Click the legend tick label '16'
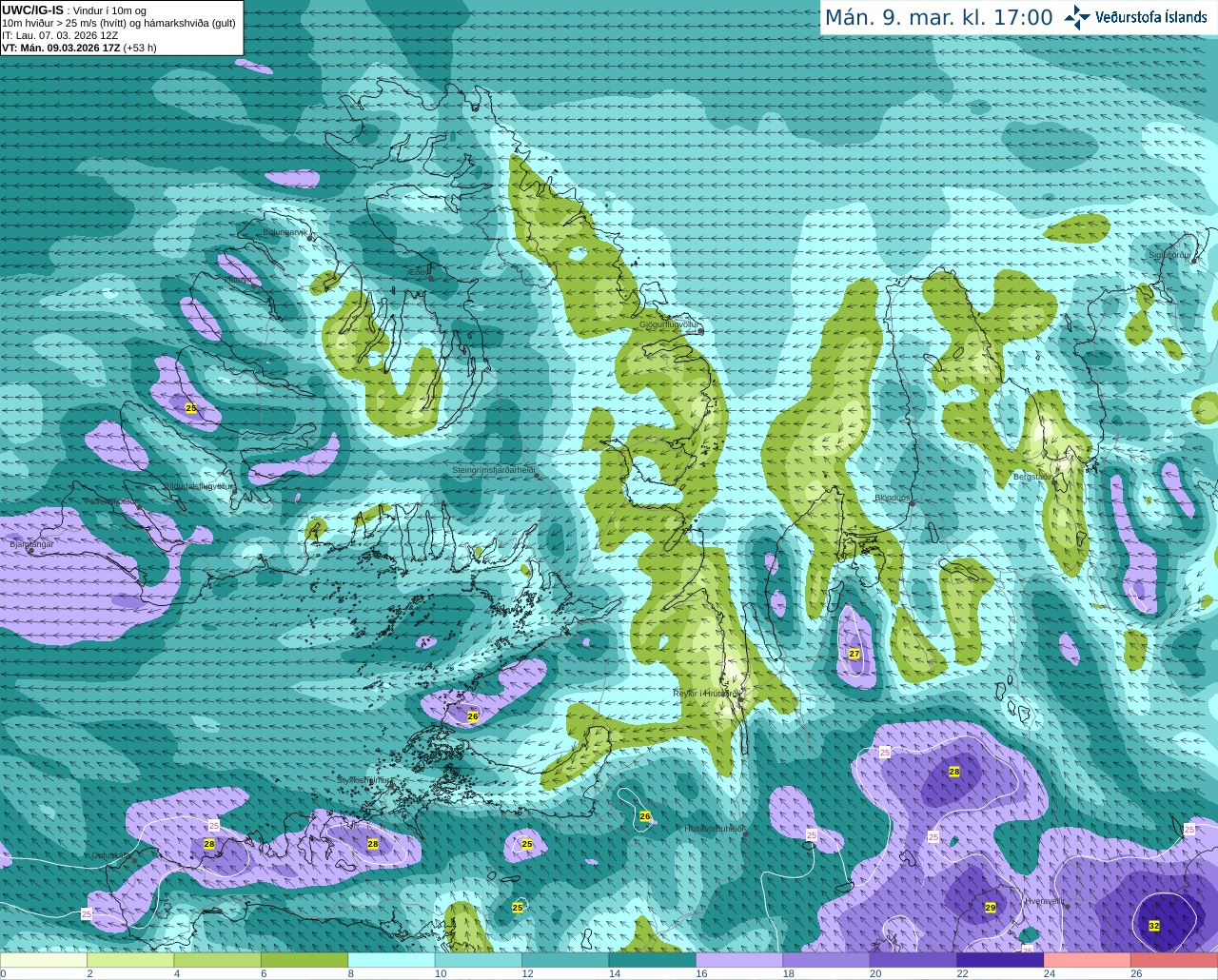The width and height of the screenshot is (1218, 980). 701,974
